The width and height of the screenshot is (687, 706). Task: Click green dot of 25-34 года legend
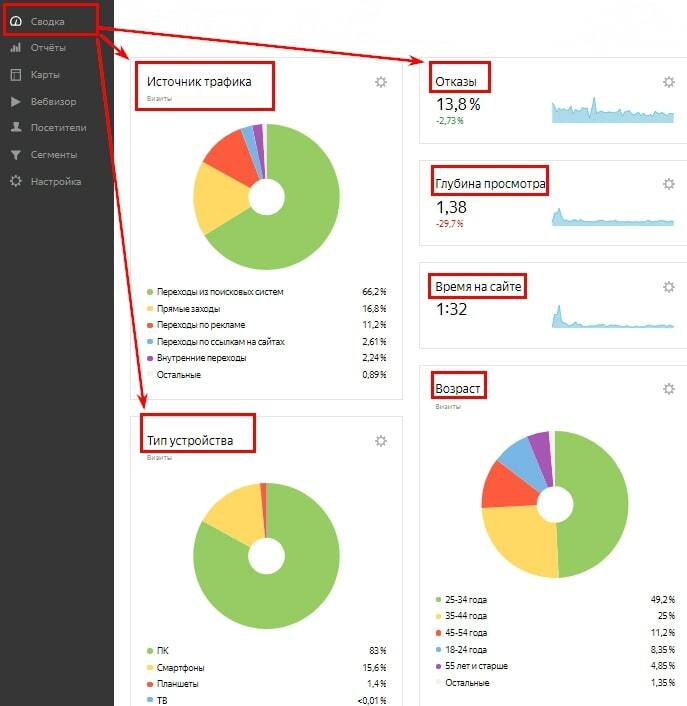(x=438, y=600)
